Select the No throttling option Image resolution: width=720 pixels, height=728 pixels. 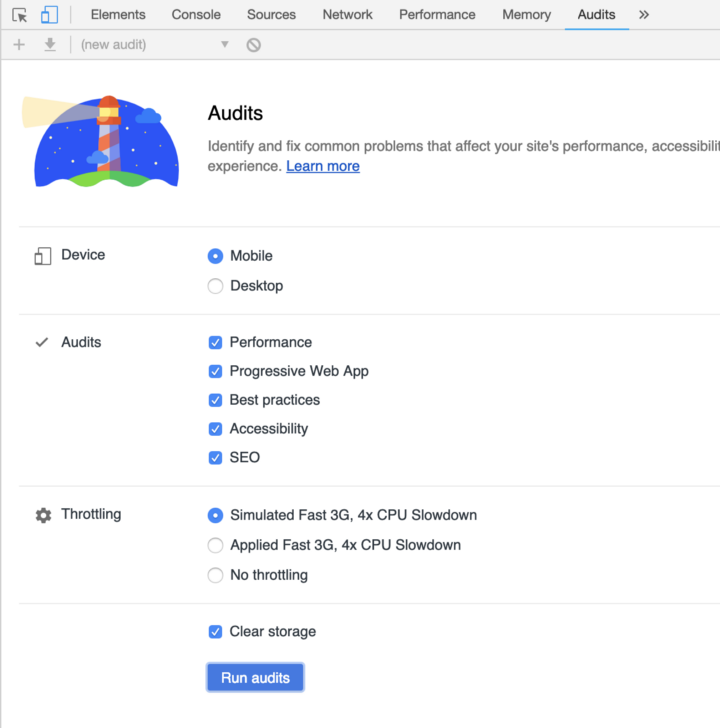(215, 575)
